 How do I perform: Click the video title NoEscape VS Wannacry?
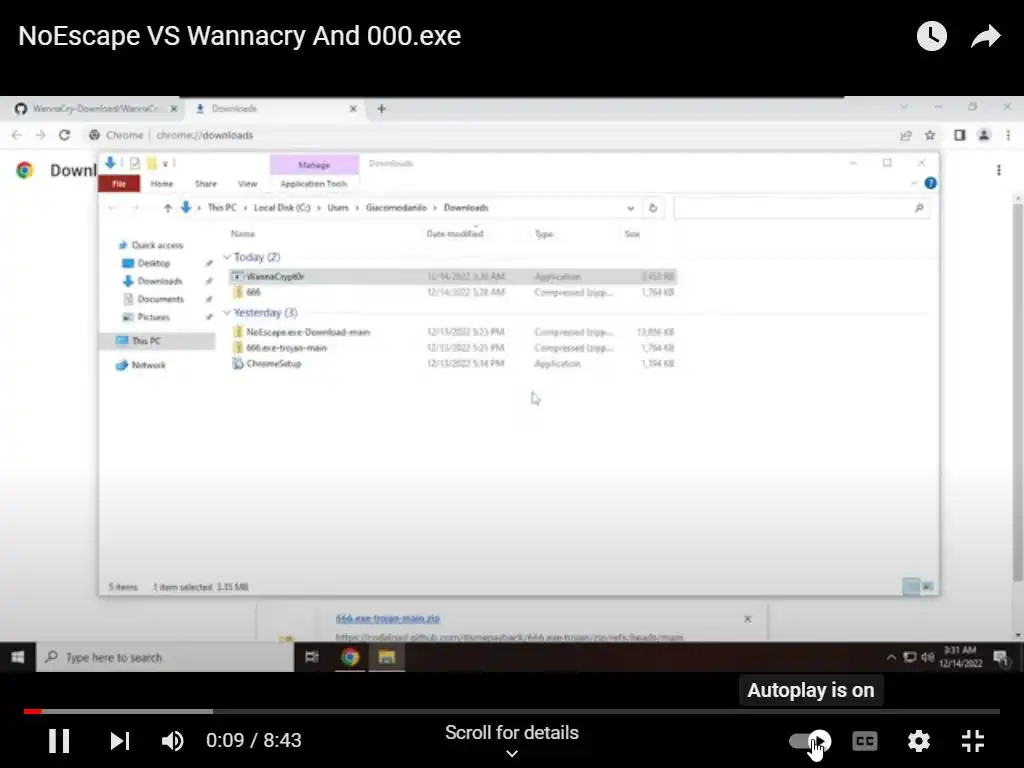point(240,36)
